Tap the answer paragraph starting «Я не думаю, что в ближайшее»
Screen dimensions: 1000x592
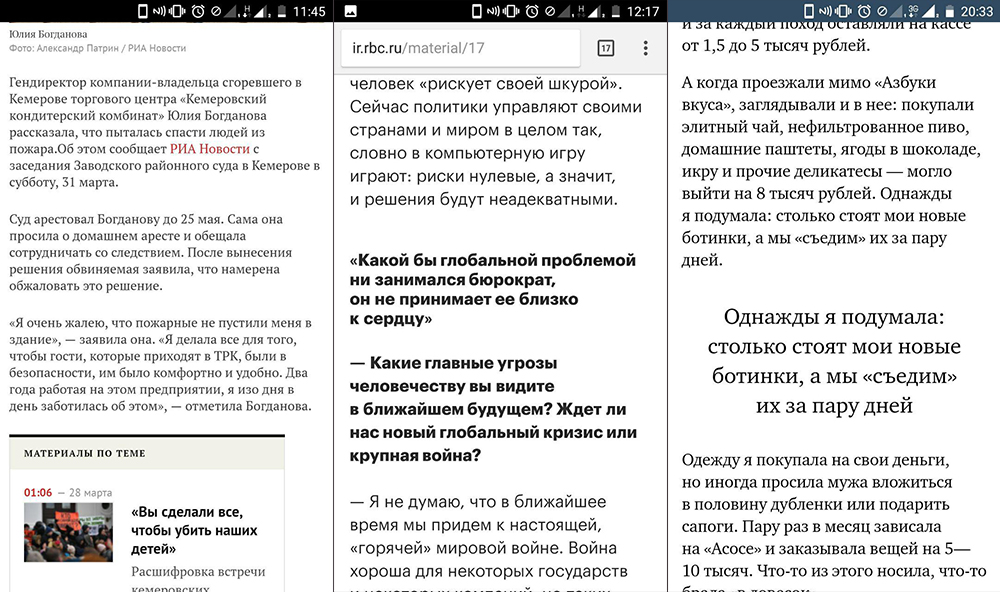pyautogui.click(x=489, y=542)
